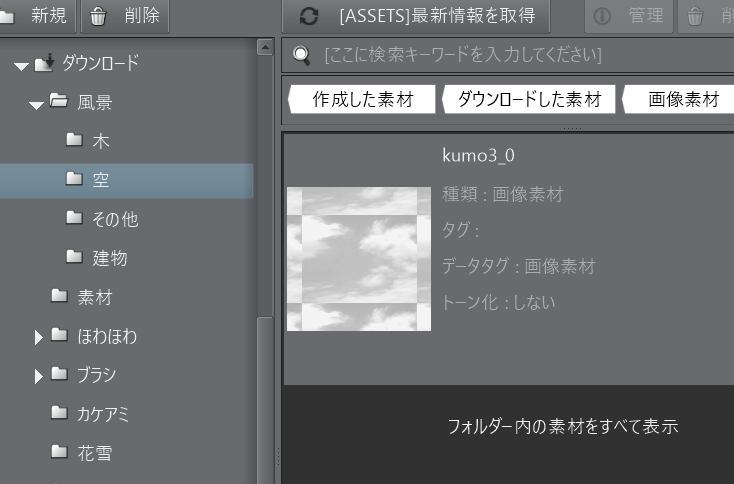Image resolution: width=734 pixels, height=484 pixels.
Task: Click the folder icon beside 建物
Action: 74,257
